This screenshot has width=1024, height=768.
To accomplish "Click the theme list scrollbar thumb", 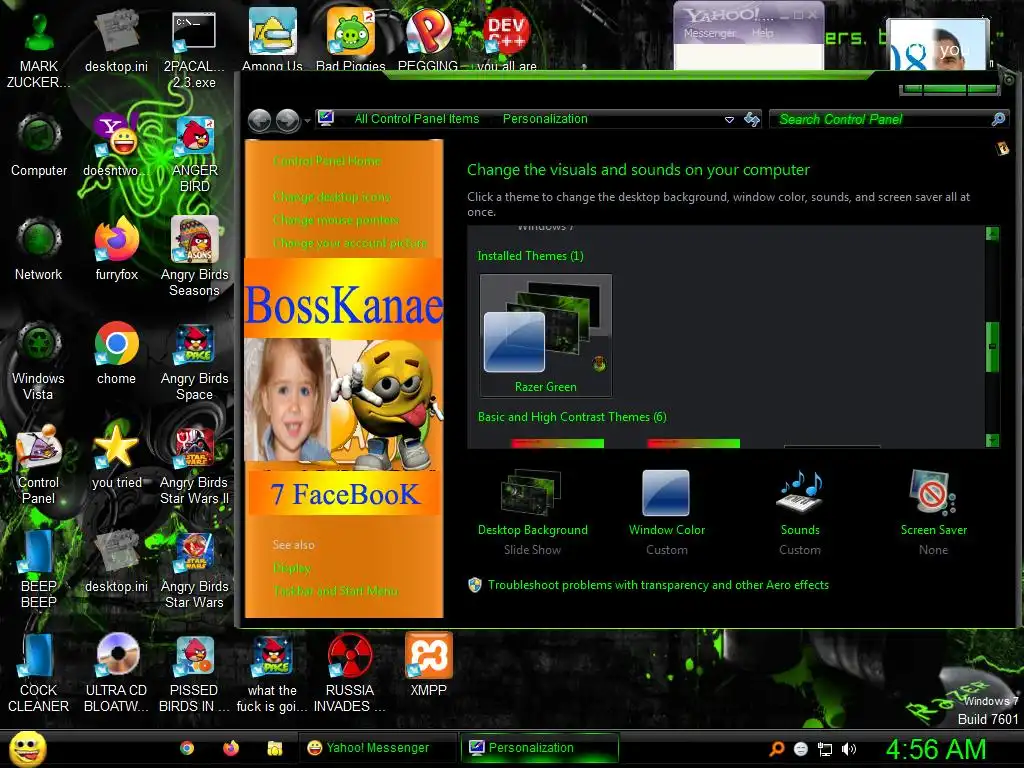I will (x=992, y=347).
